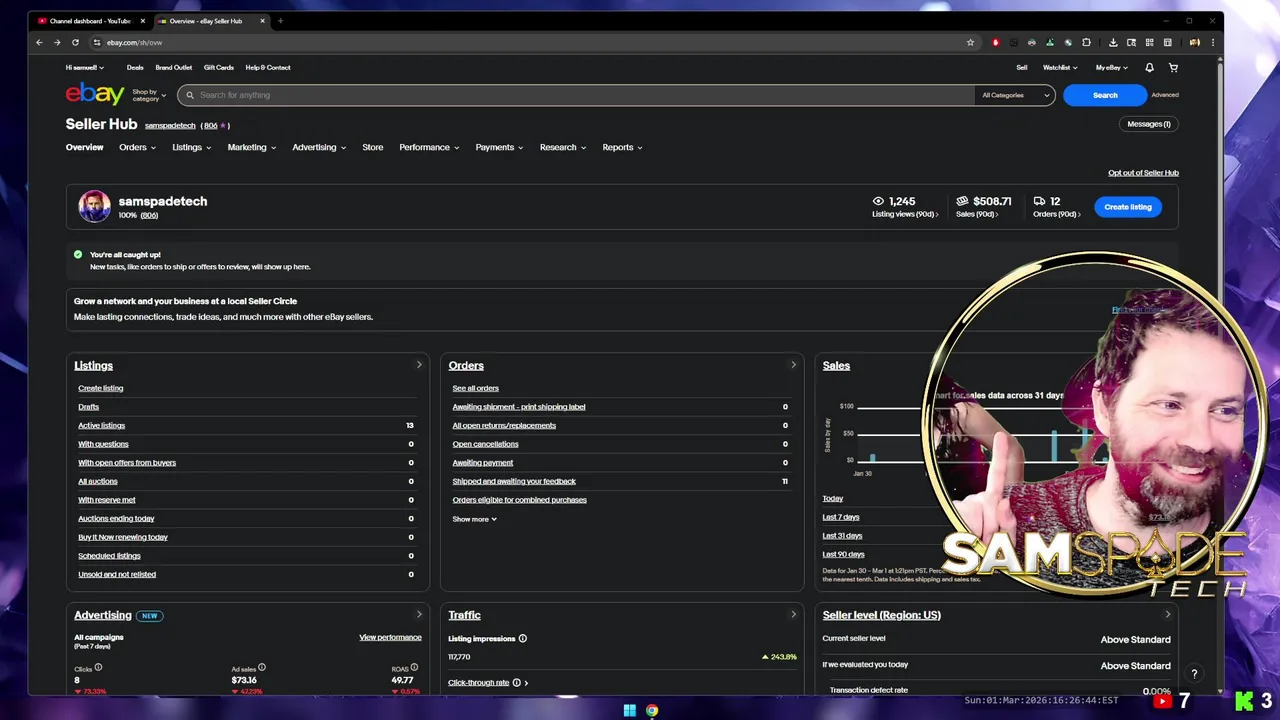
Task: Open the Payments menu
Action: coord(499,147)
